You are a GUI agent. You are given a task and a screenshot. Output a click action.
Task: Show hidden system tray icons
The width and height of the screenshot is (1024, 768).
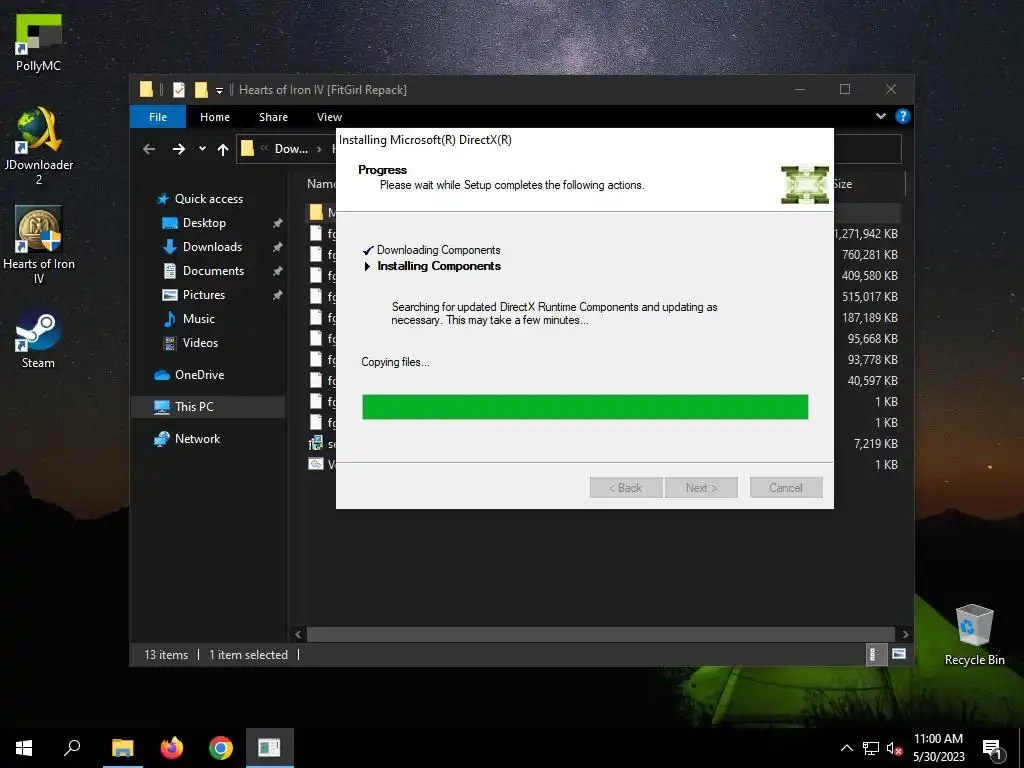click(846, 748)
